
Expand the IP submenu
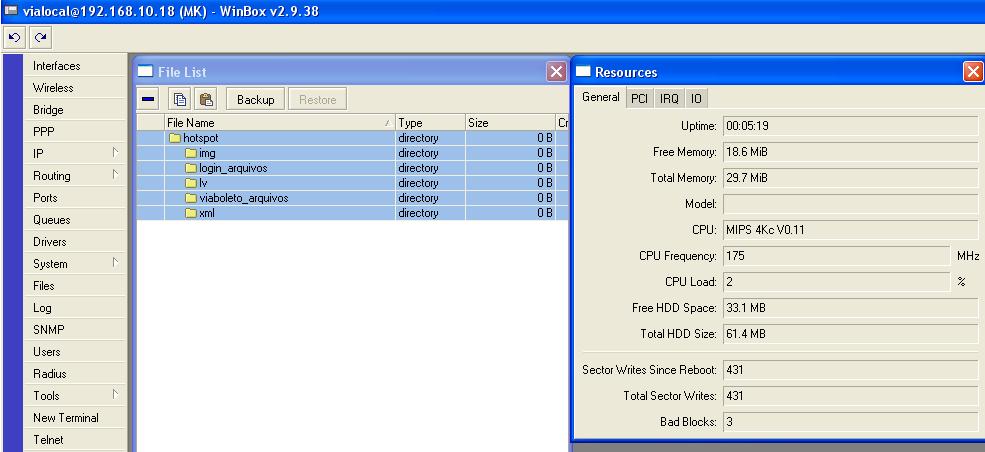(76, 154)
